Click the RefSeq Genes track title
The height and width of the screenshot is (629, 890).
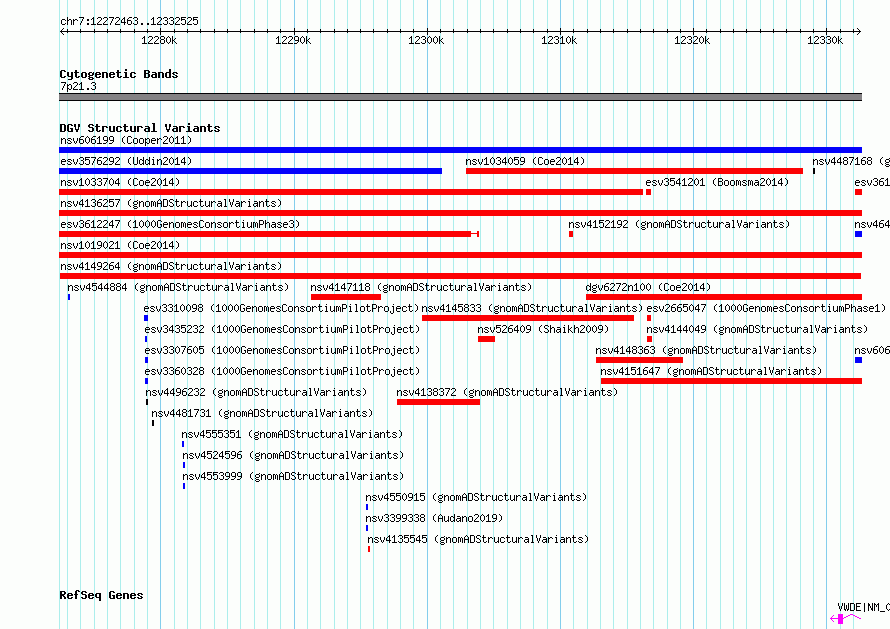click(101, 595)
